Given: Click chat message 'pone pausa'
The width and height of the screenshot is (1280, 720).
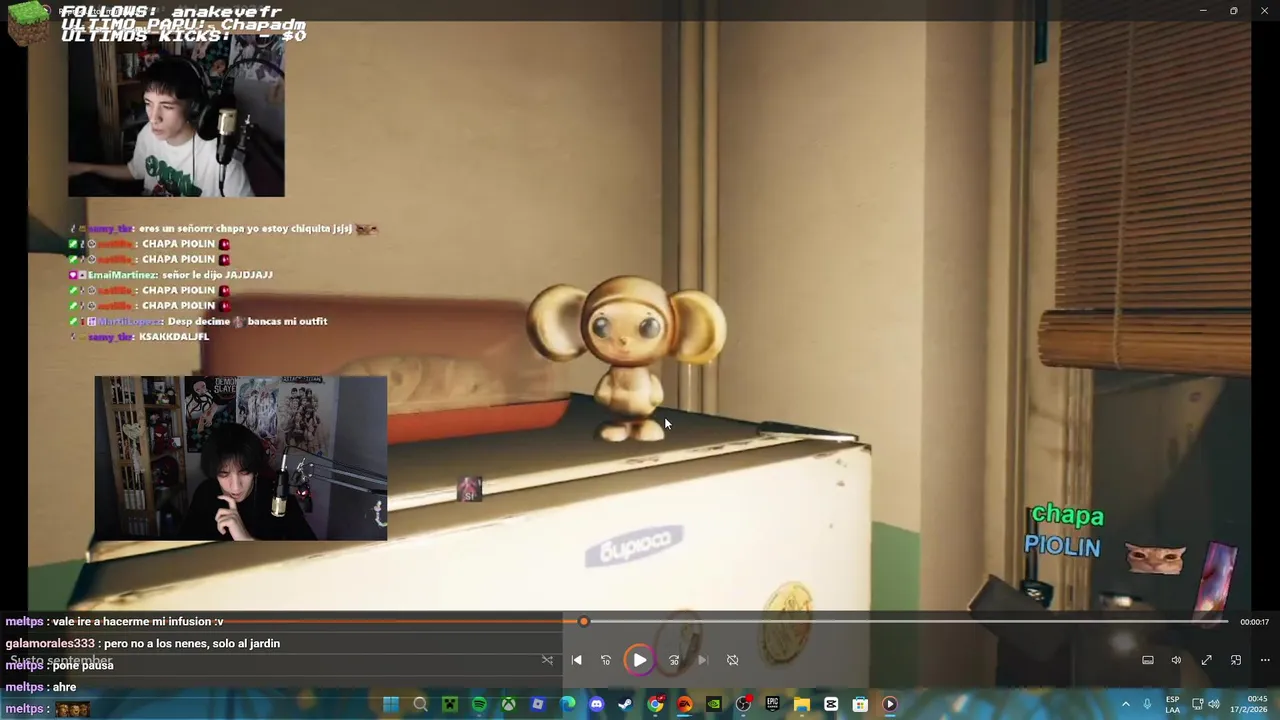Looking at the screenshot, I should pyautogui.click(x=83, y=665).
